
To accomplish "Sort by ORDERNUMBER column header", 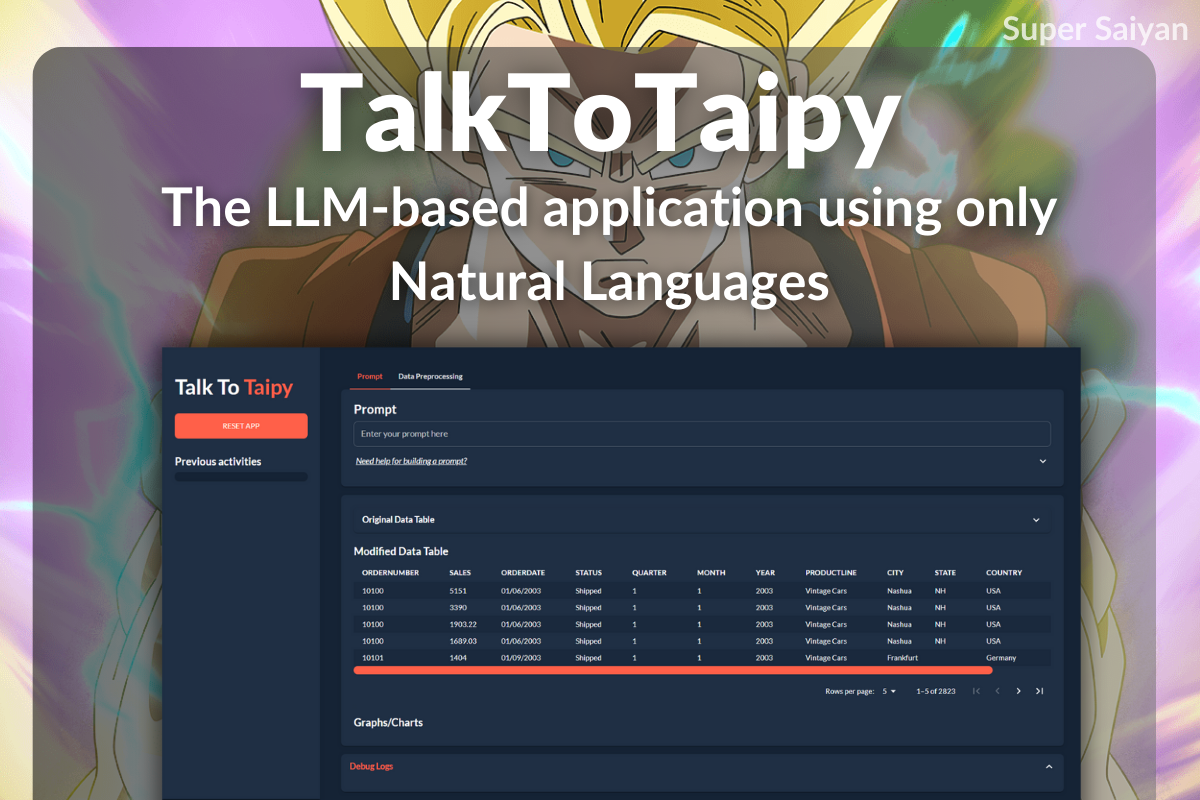I will click(390, 573).
